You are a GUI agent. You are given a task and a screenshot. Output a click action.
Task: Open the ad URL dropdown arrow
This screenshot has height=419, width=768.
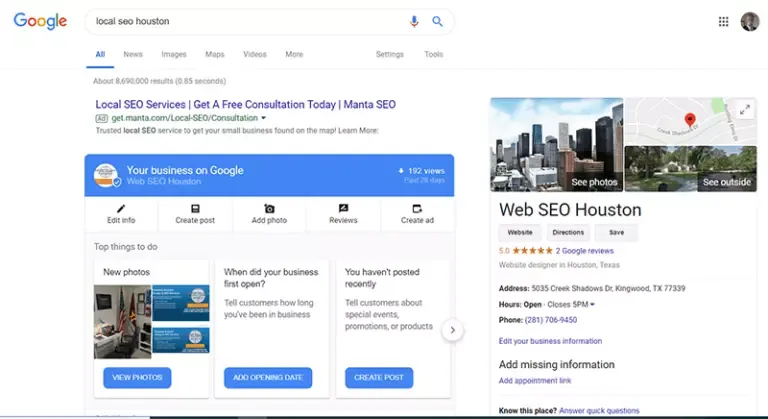(x=264, y=118)
